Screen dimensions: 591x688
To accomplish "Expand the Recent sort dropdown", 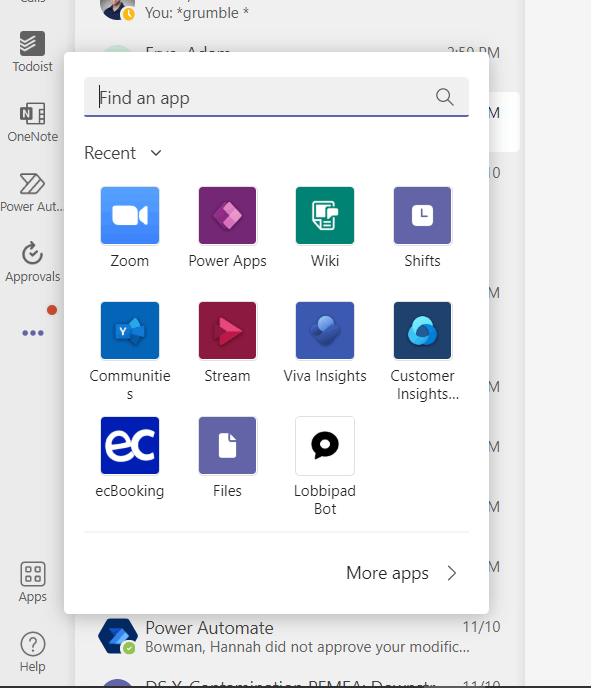I will pos(123,153).
